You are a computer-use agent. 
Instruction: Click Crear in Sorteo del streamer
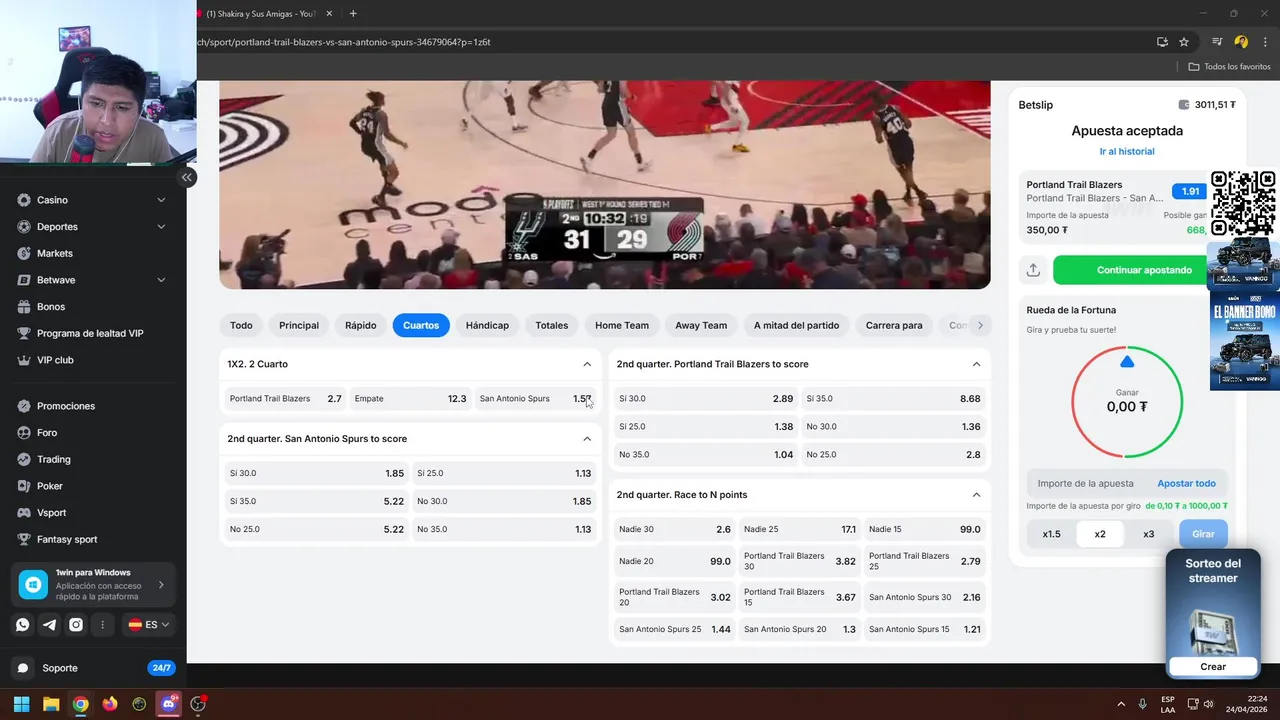pos(1213,667)
